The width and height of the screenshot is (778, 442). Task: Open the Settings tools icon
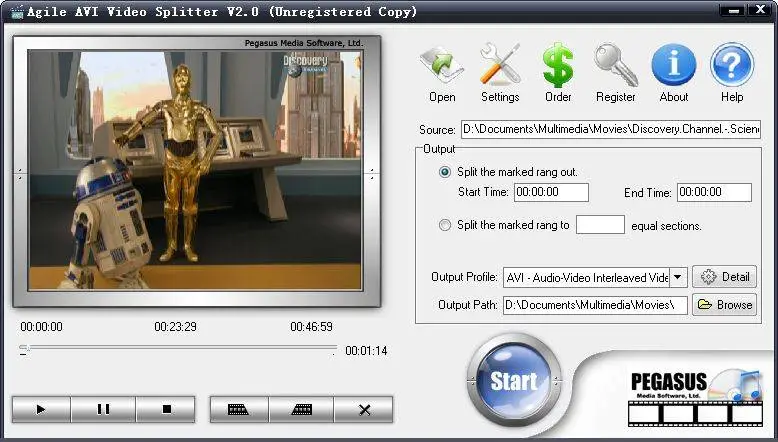(x=500, y=74)
